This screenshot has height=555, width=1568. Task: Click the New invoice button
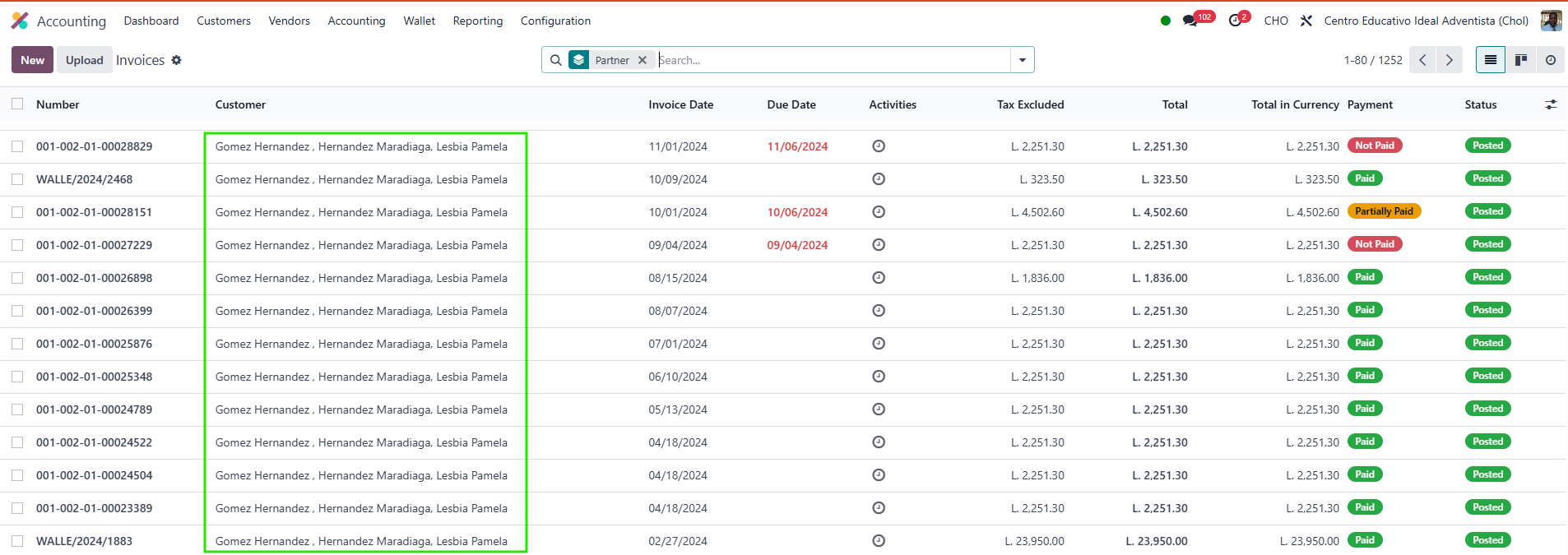[32, 60]
